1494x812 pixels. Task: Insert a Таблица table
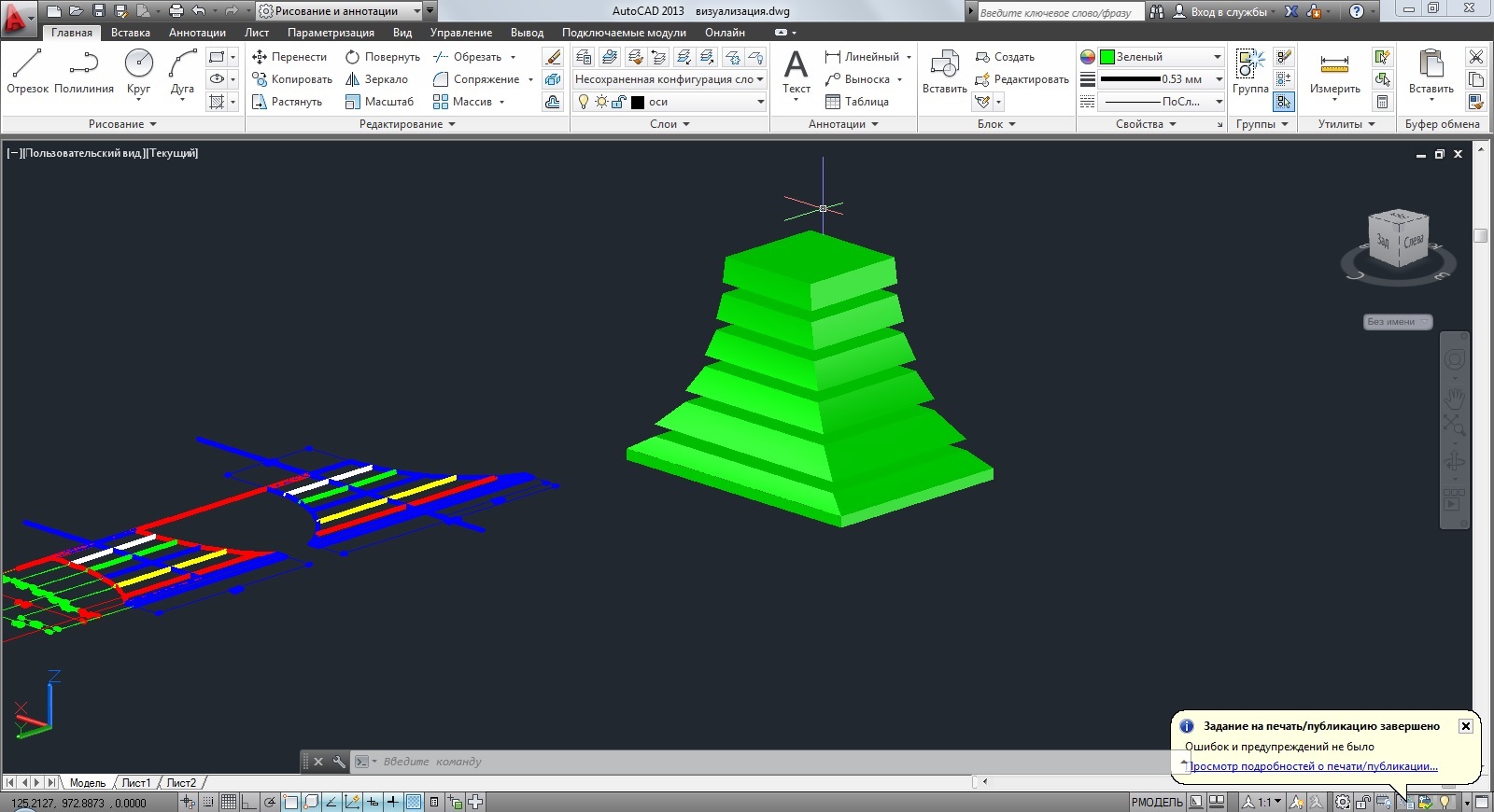(x=856, y=102)
